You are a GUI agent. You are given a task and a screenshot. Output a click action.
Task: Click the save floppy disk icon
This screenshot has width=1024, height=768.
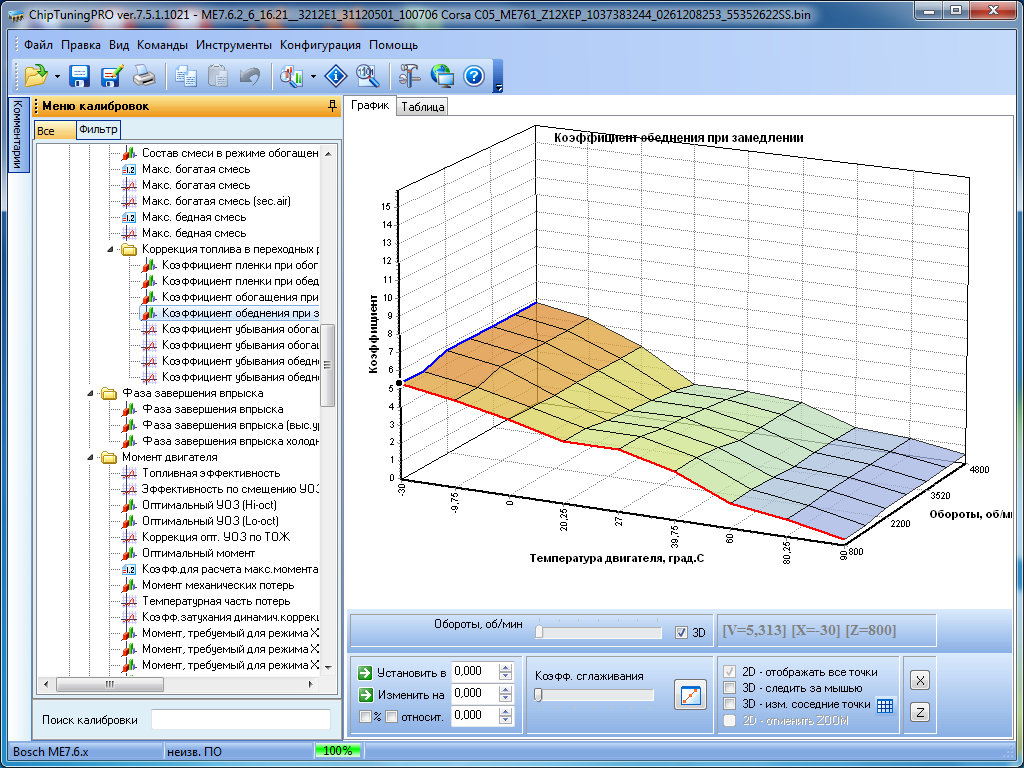click(x=80, y=75)
